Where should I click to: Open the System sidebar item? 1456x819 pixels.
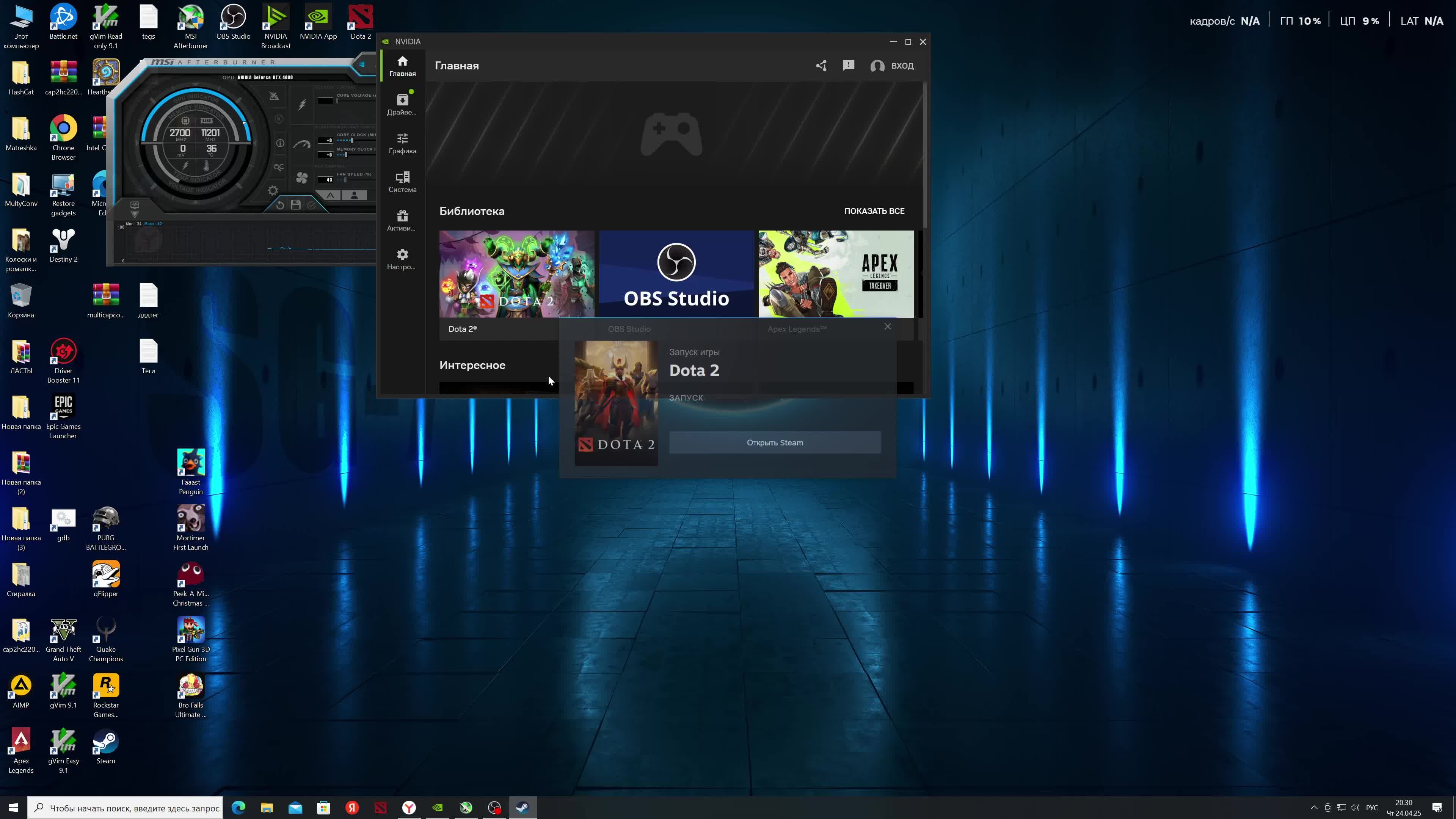(x=402, y=182)
